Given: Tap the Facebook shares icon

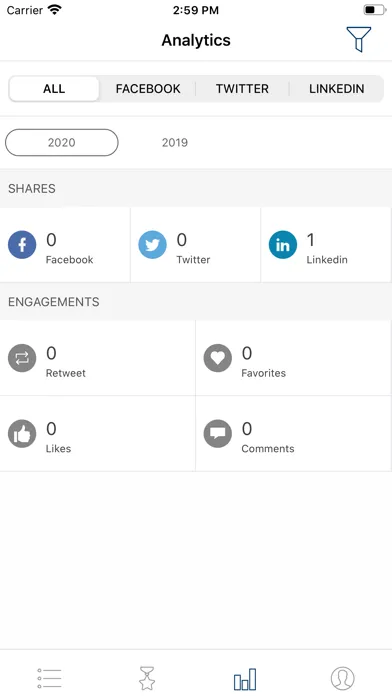Looking at the screenshot, I should [x=22, y=245].
